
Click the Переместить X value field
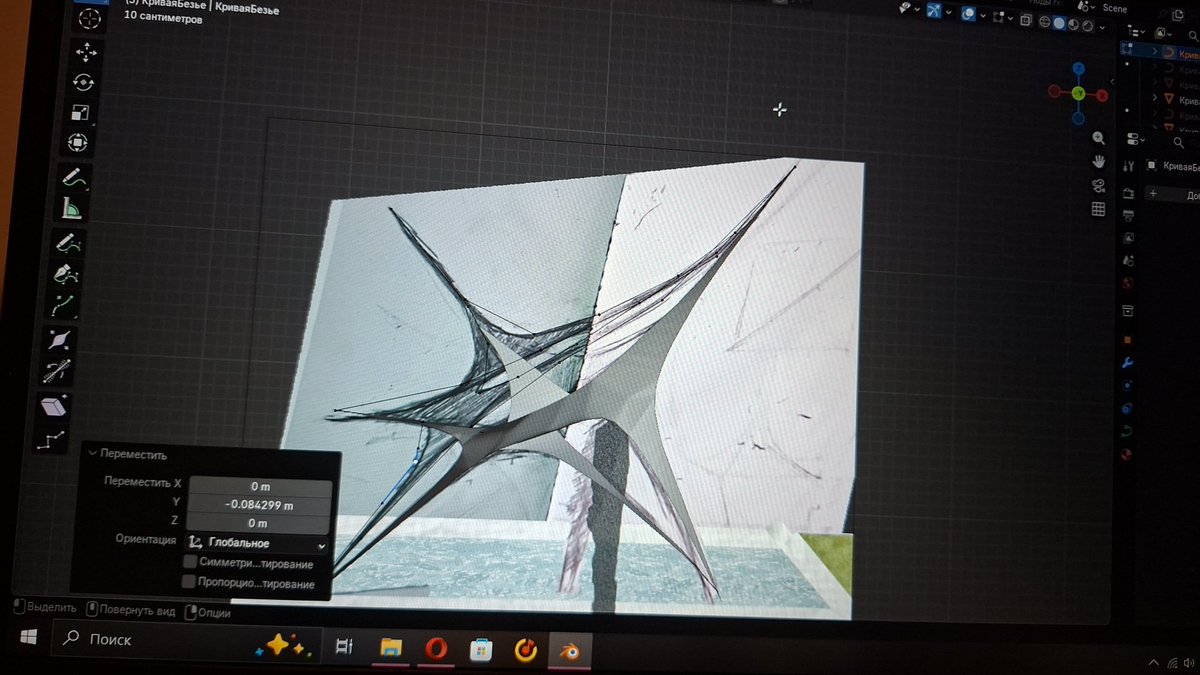point(260,487)
